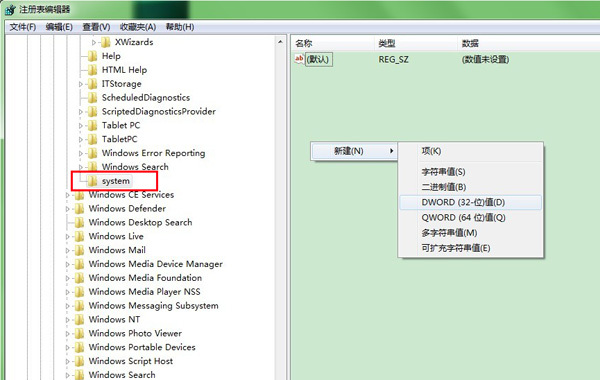Open the 编辑(E) menu
This screenshot has height=380, width=600.
pos(59,27)
